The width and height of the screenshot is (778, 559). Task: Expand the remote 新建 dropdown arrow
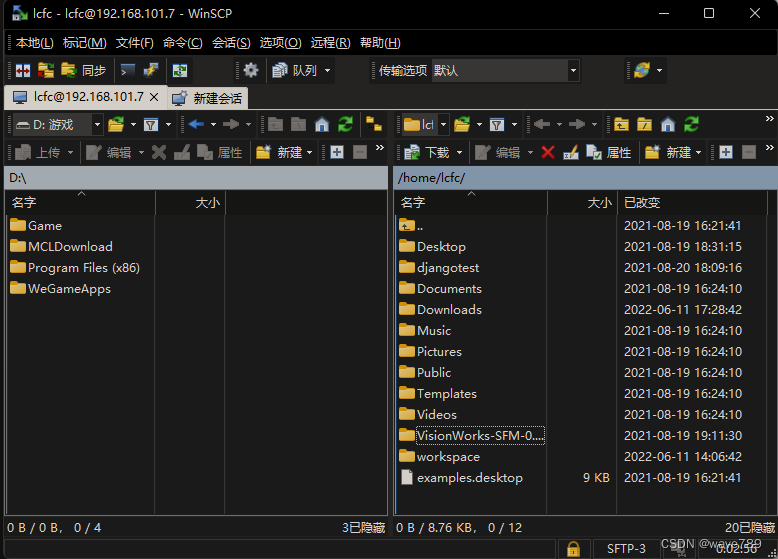point(699,152)
